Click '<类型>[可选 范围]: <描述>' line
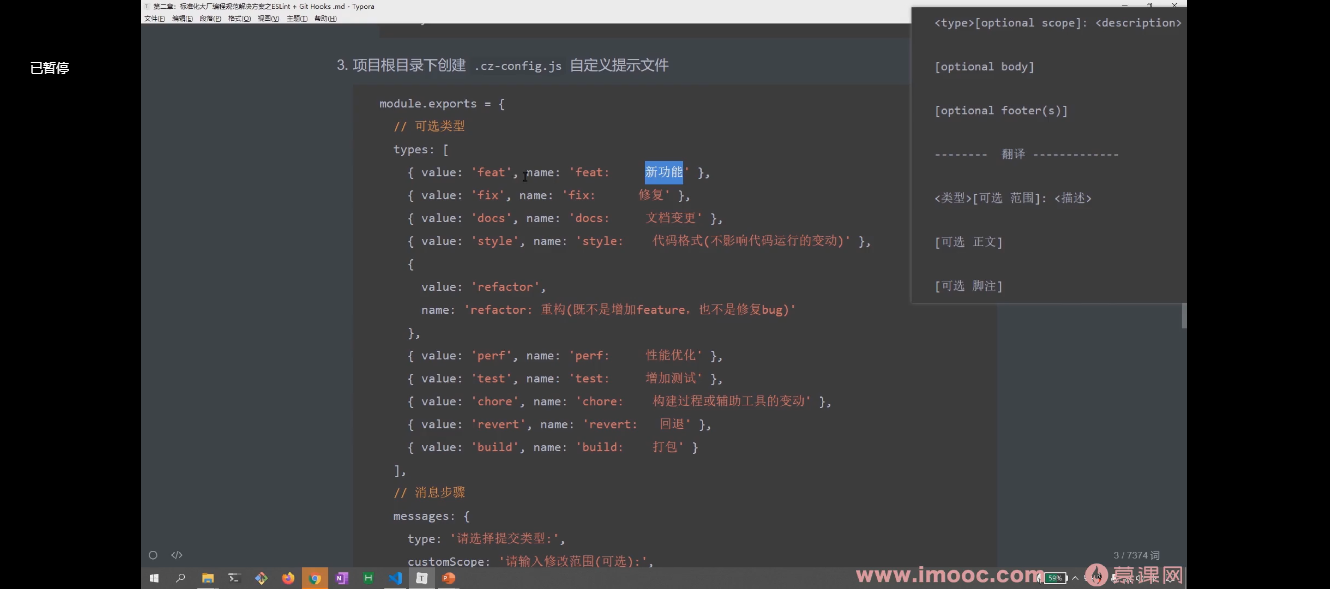The height and width of the screenshot is (589, 1330). click(x=1013, y=199)
